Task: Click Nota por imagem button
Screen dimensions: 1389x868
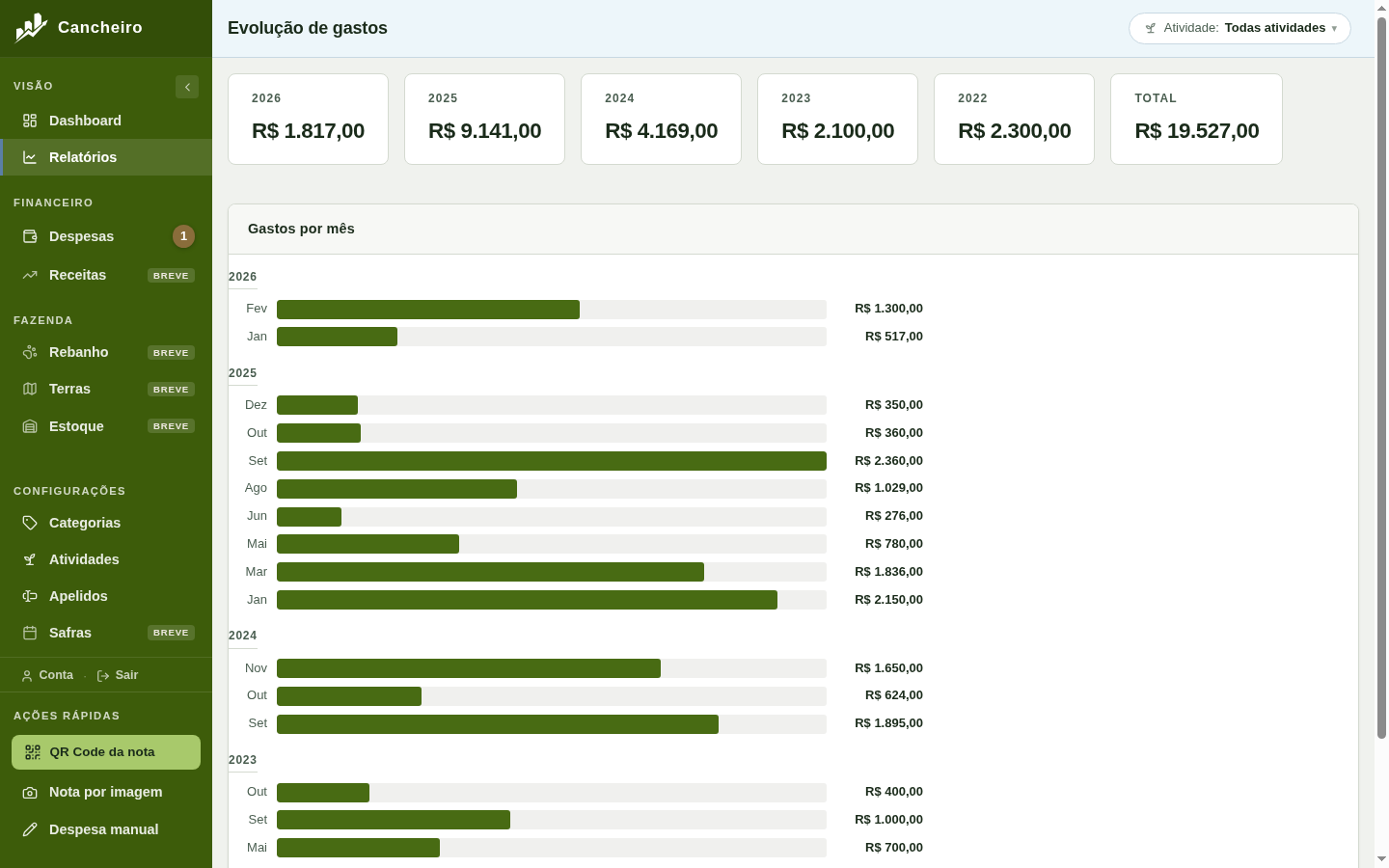Action: pyautogui.click(x=106, y=792)
